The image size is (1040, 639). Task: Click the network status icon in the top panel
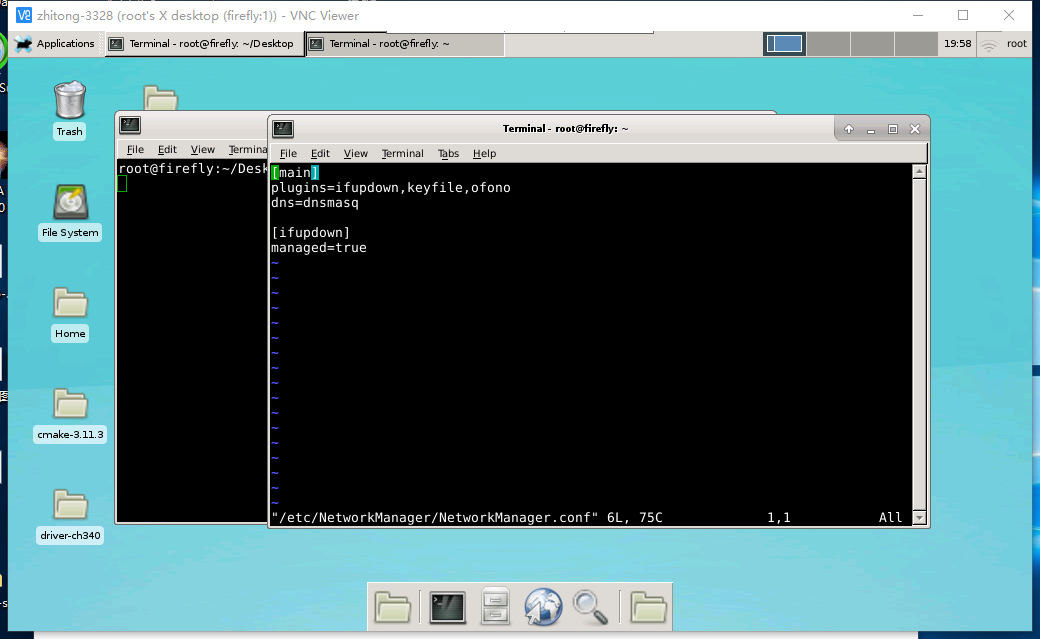click(x=989, y=44)
